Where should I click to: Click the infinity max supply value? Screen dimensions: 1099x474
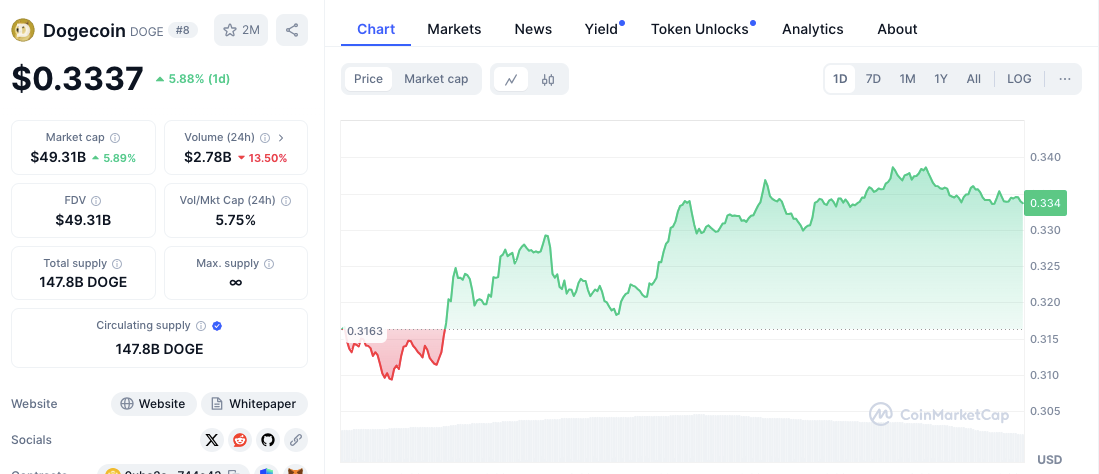(x=236, y=283)
